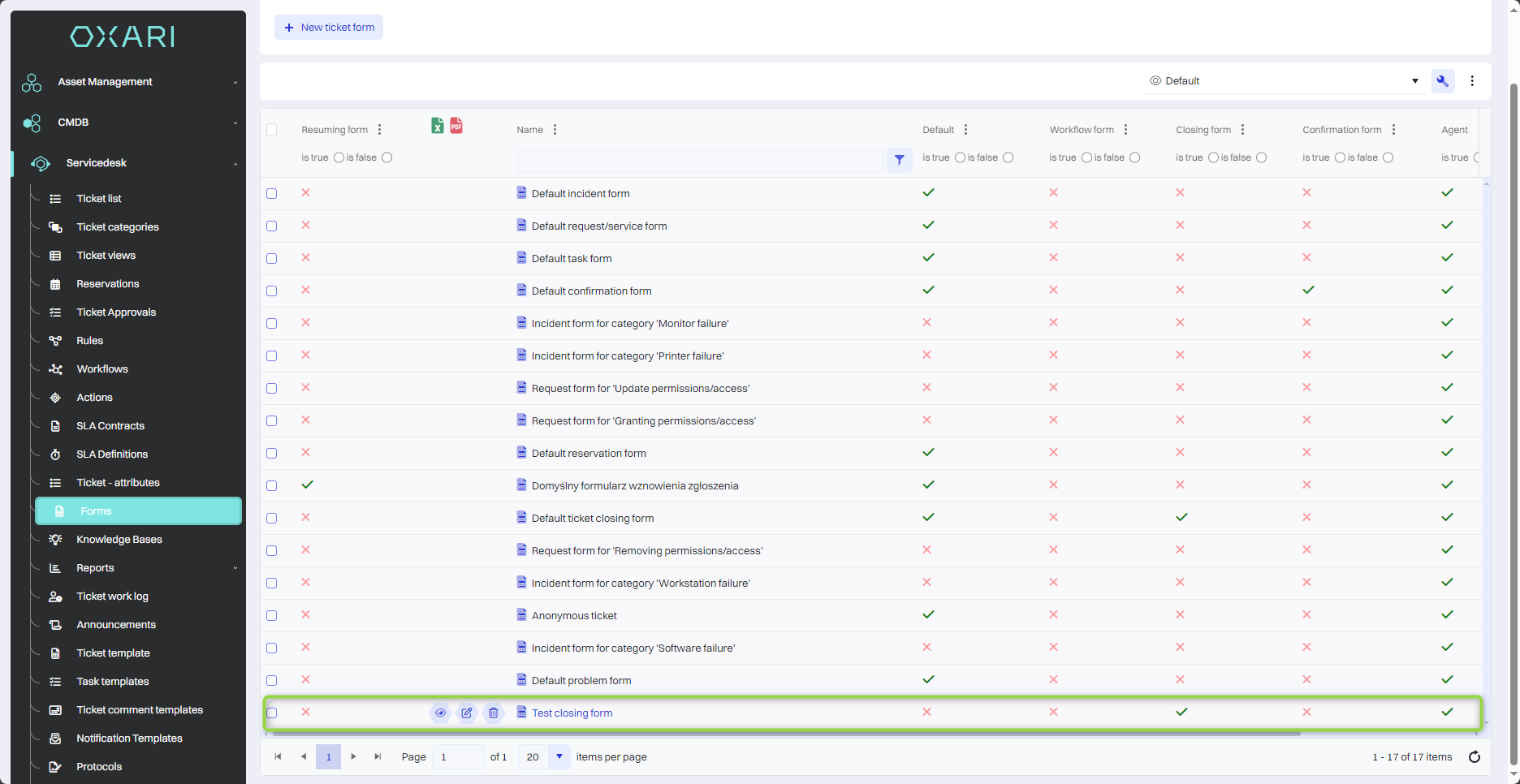Go to Knowledge Bases in sidebar
This screenshot has height=784, width=1520.
click(x=119, y=540)
